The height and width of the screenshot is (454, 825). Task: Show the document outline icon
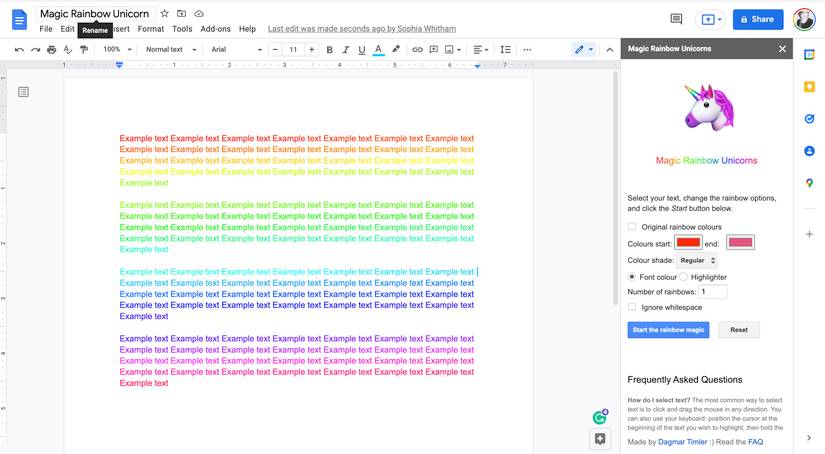click(24, 92)
